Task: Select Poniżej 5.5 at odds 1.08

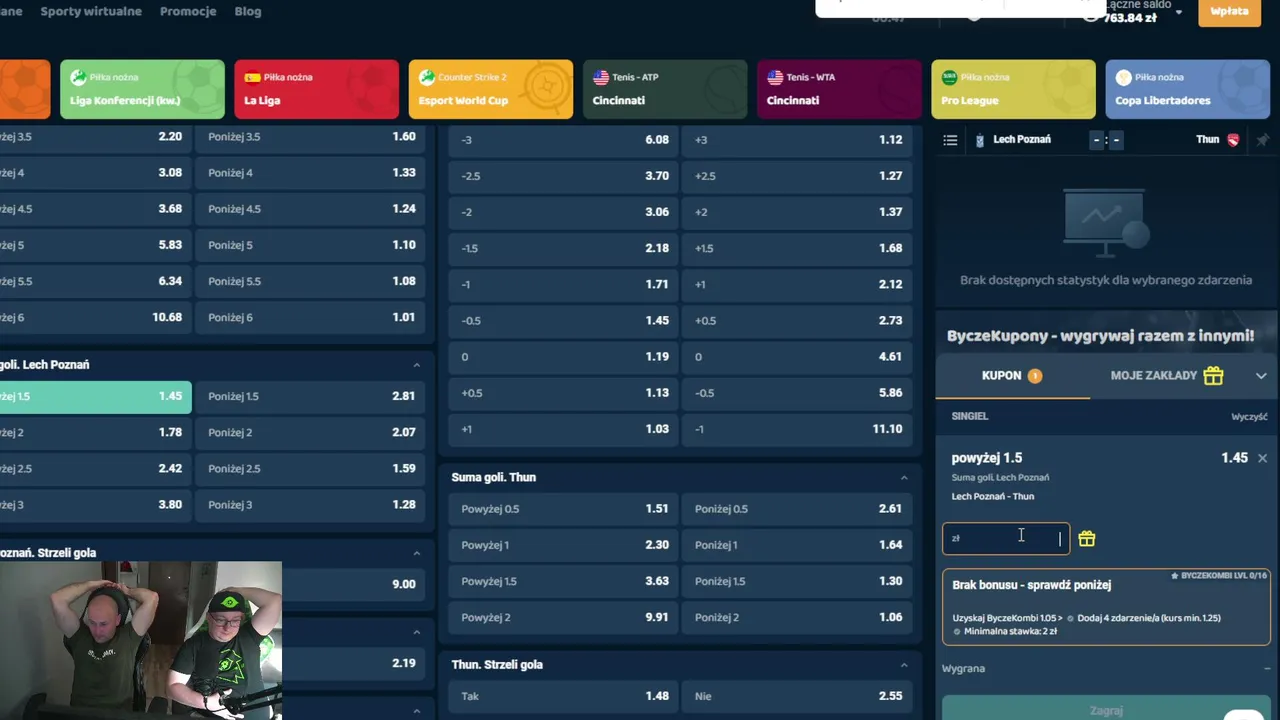Action: coord(310,282)
